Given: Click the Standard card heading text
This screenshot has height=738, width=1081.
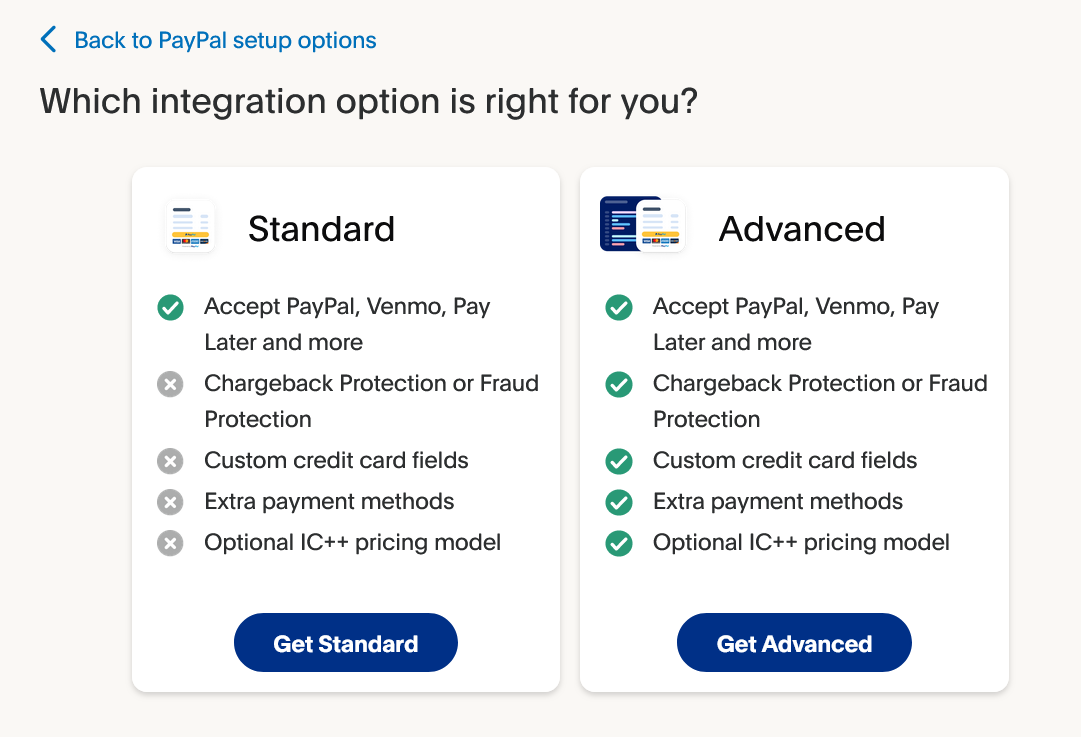Looking at the screenshot, I should (321, 229).
